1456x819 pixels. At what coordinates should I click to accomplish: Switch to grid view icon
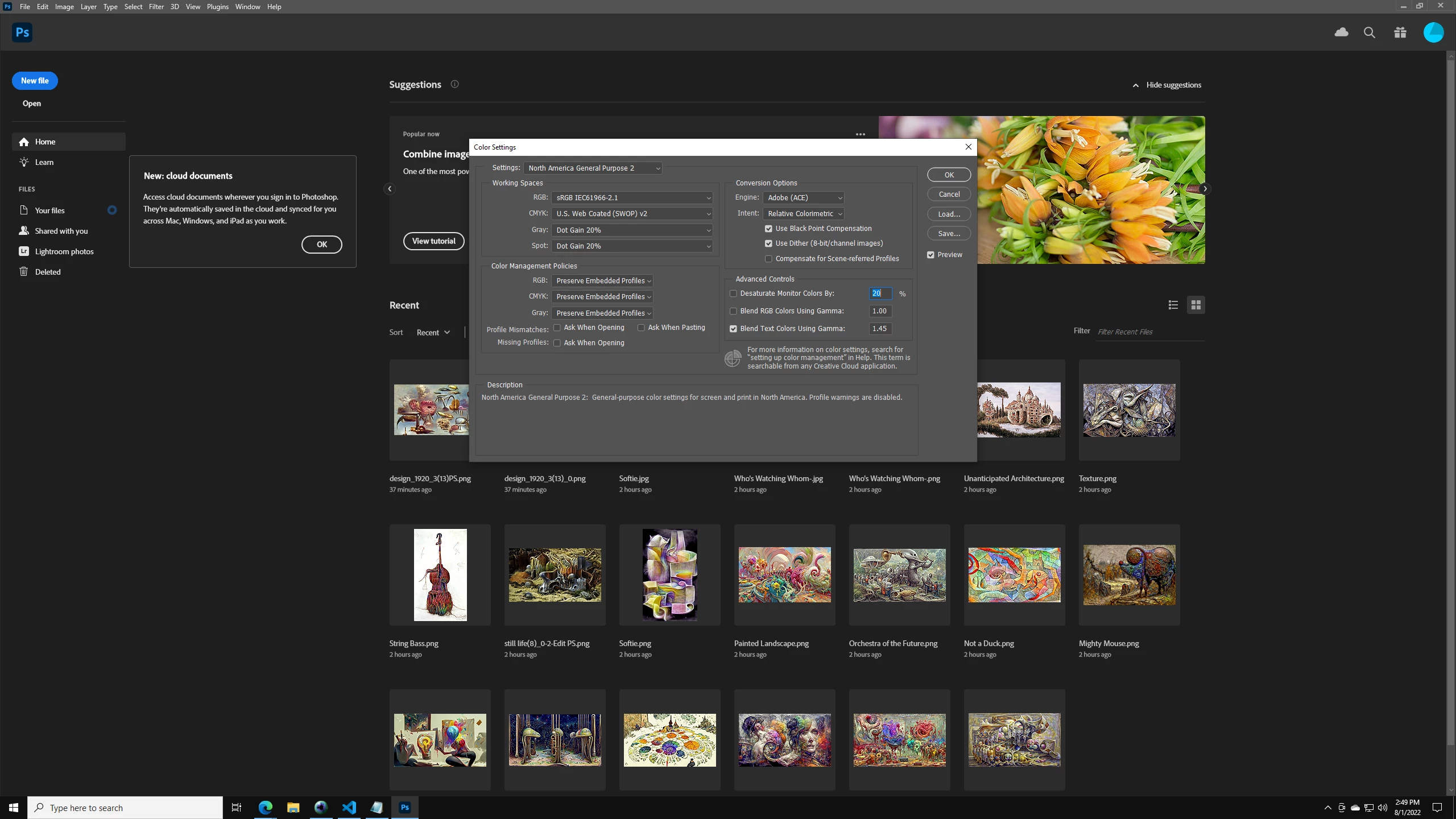click(1196, 305)
